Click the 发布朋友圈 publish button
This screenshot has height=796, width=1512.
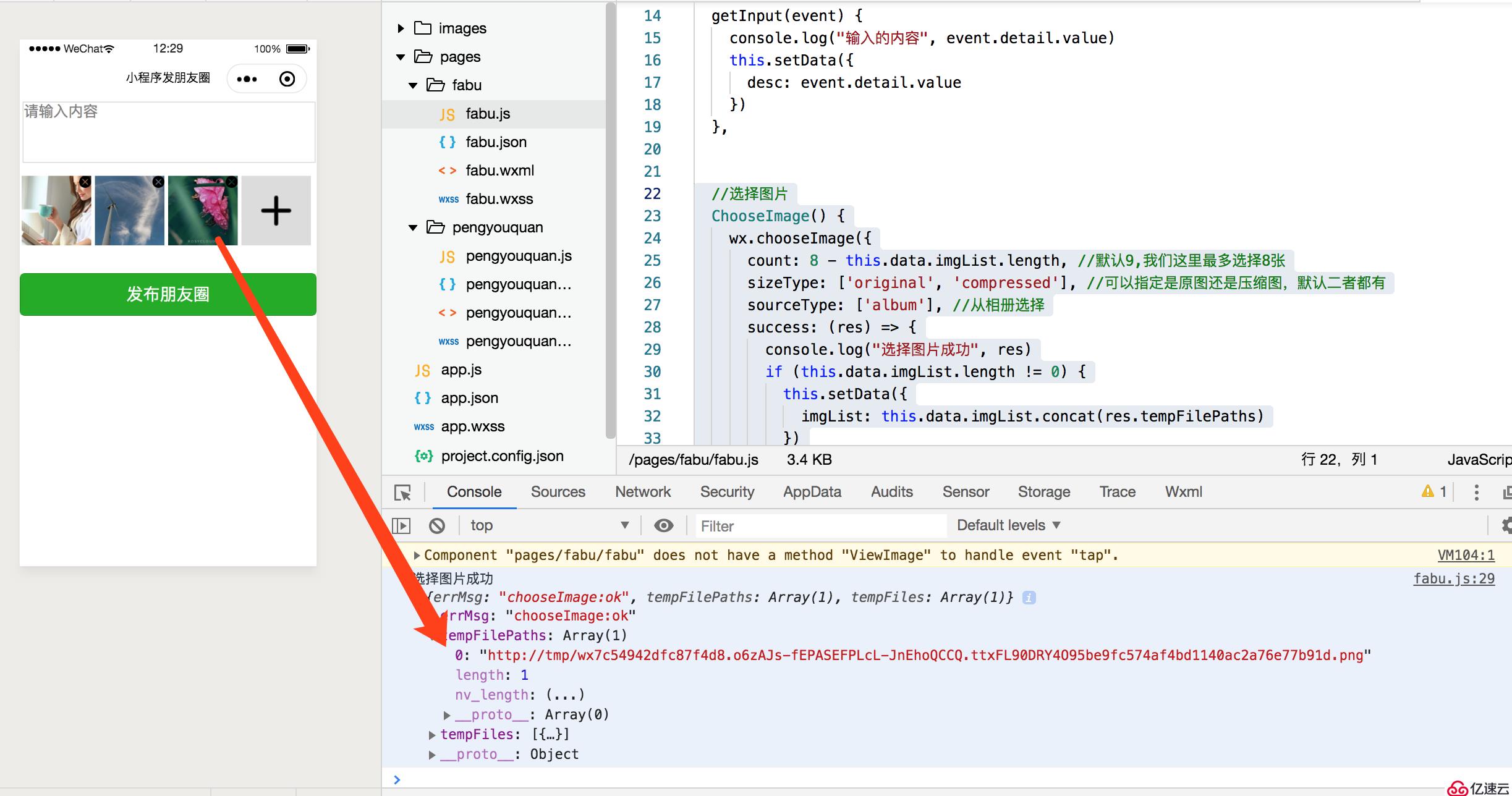(168, 293)
